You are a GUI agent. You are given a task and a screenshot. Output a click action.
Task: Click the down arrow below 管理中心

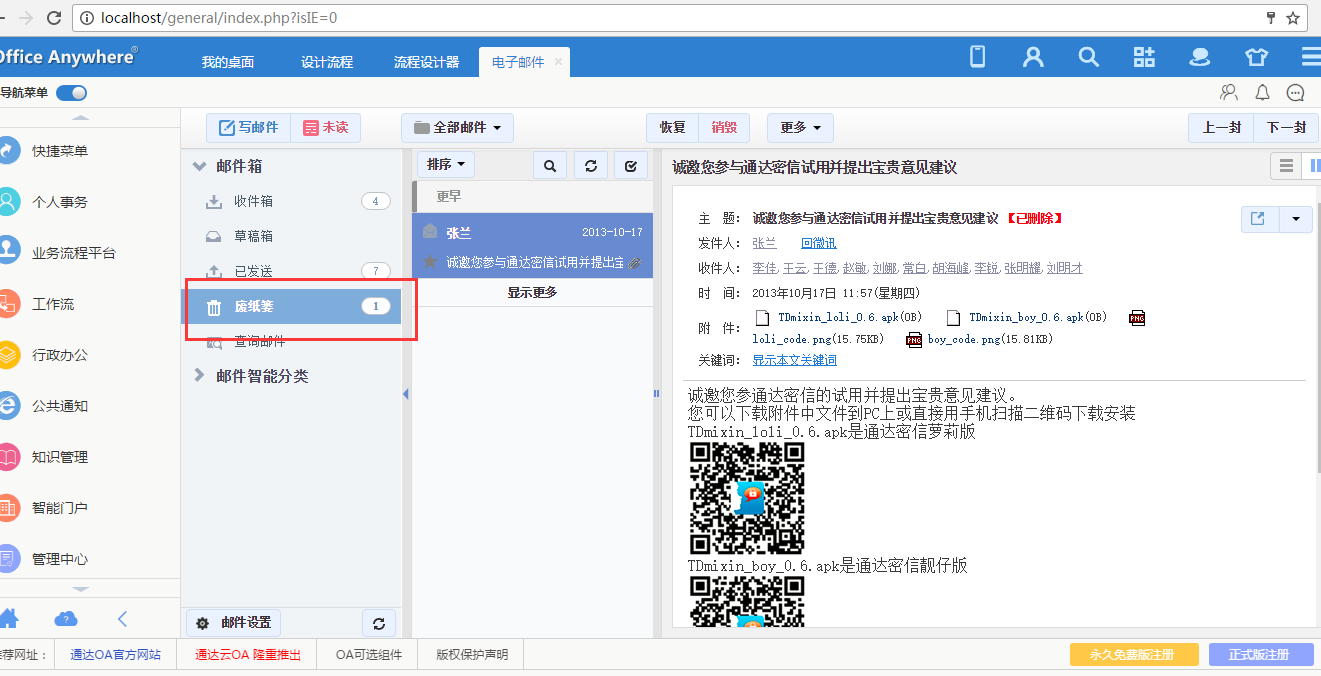tap(81, 591)
